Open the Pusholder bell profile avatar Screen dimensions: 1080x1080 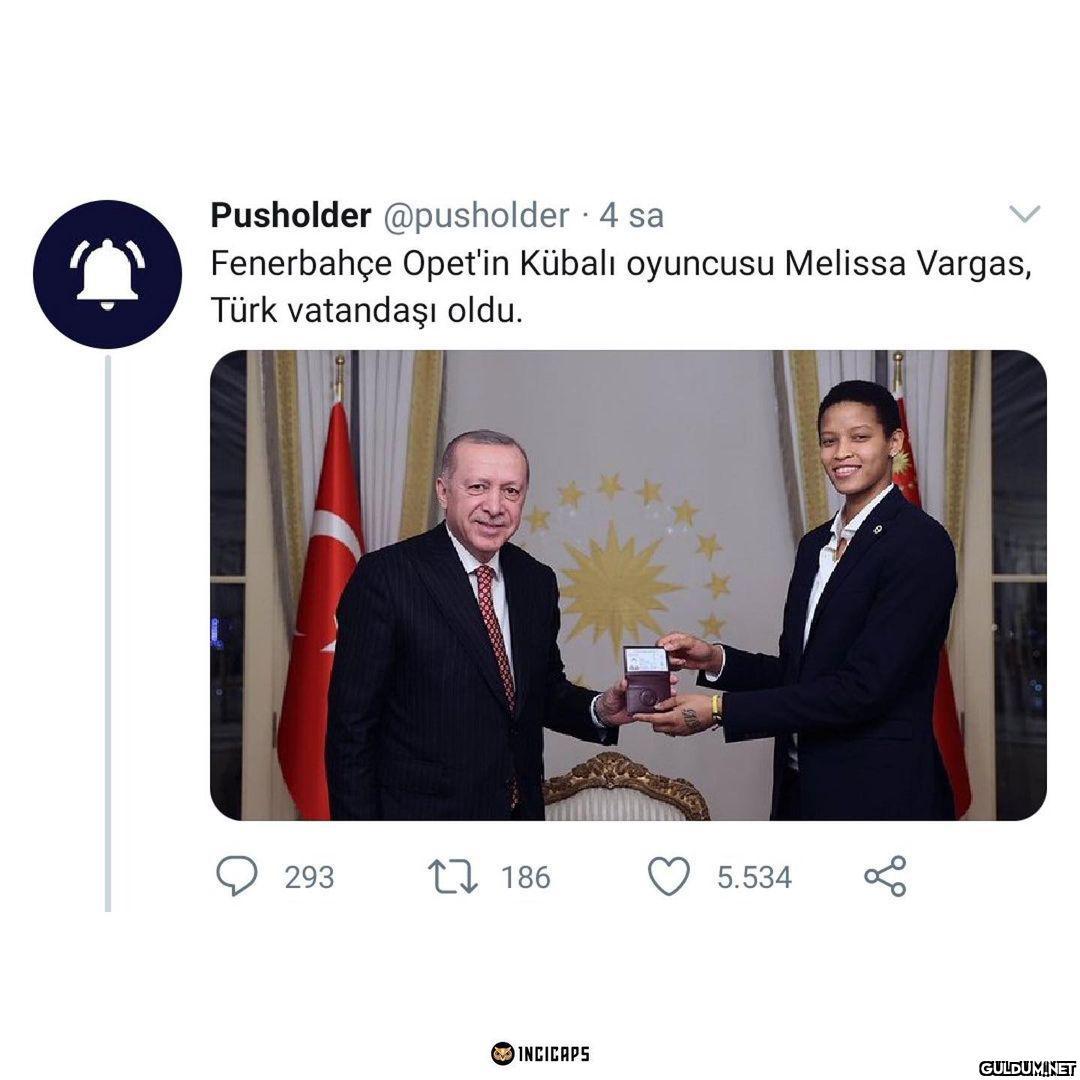click(107, 274)
